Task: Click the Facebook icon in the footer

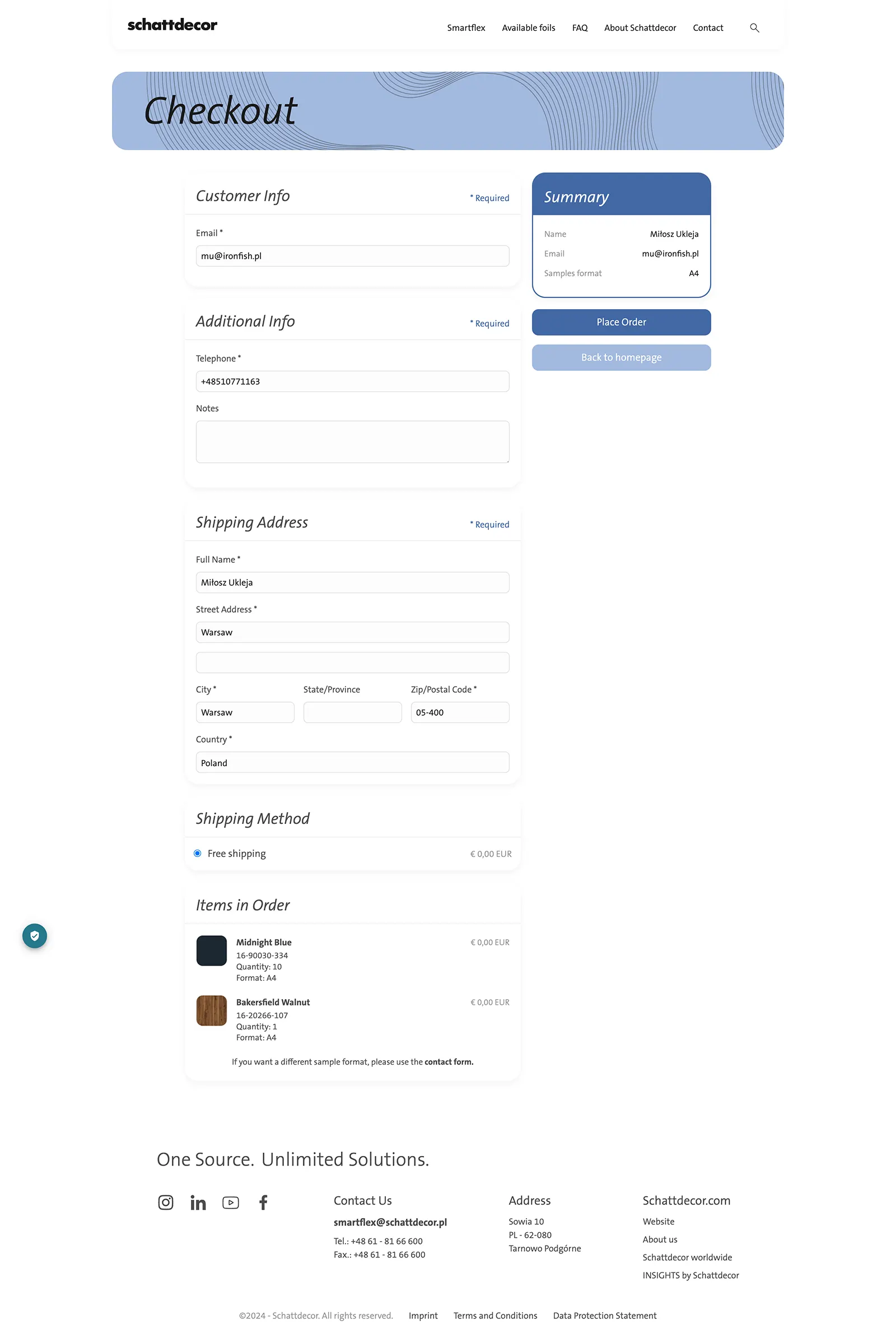Action: [x=263, y=1202]
